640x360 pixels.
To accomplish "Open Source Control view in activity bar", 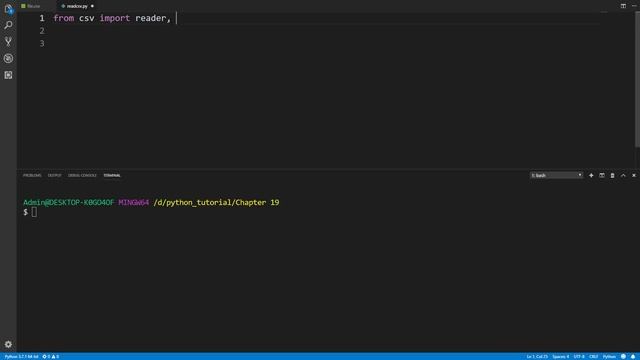I will (x=8, y=42).
